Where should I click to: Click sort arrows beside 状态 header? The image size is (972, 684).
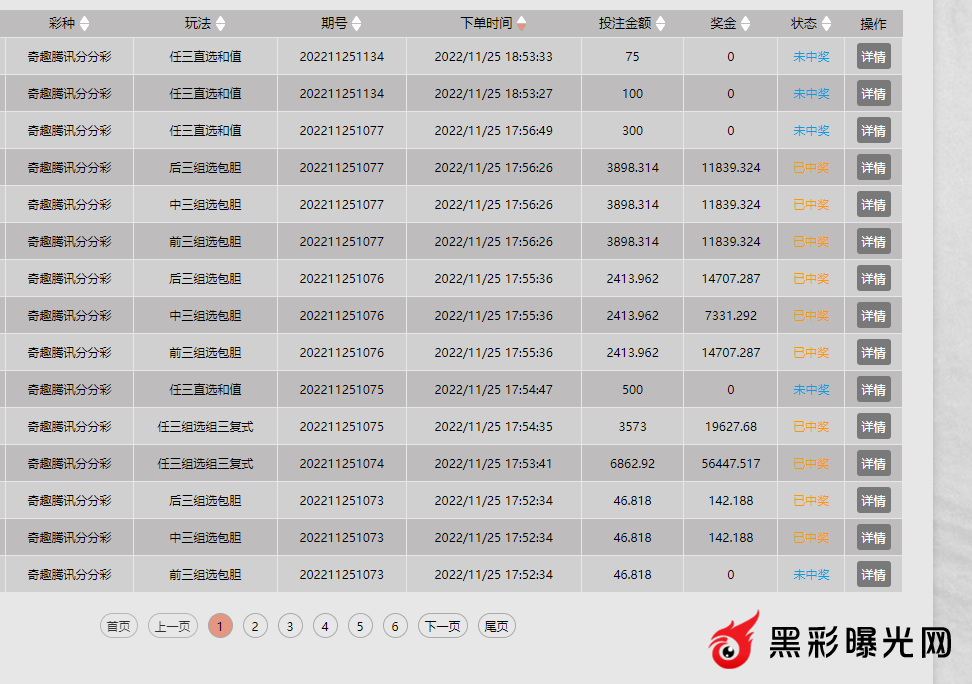(x=826, y=24)
